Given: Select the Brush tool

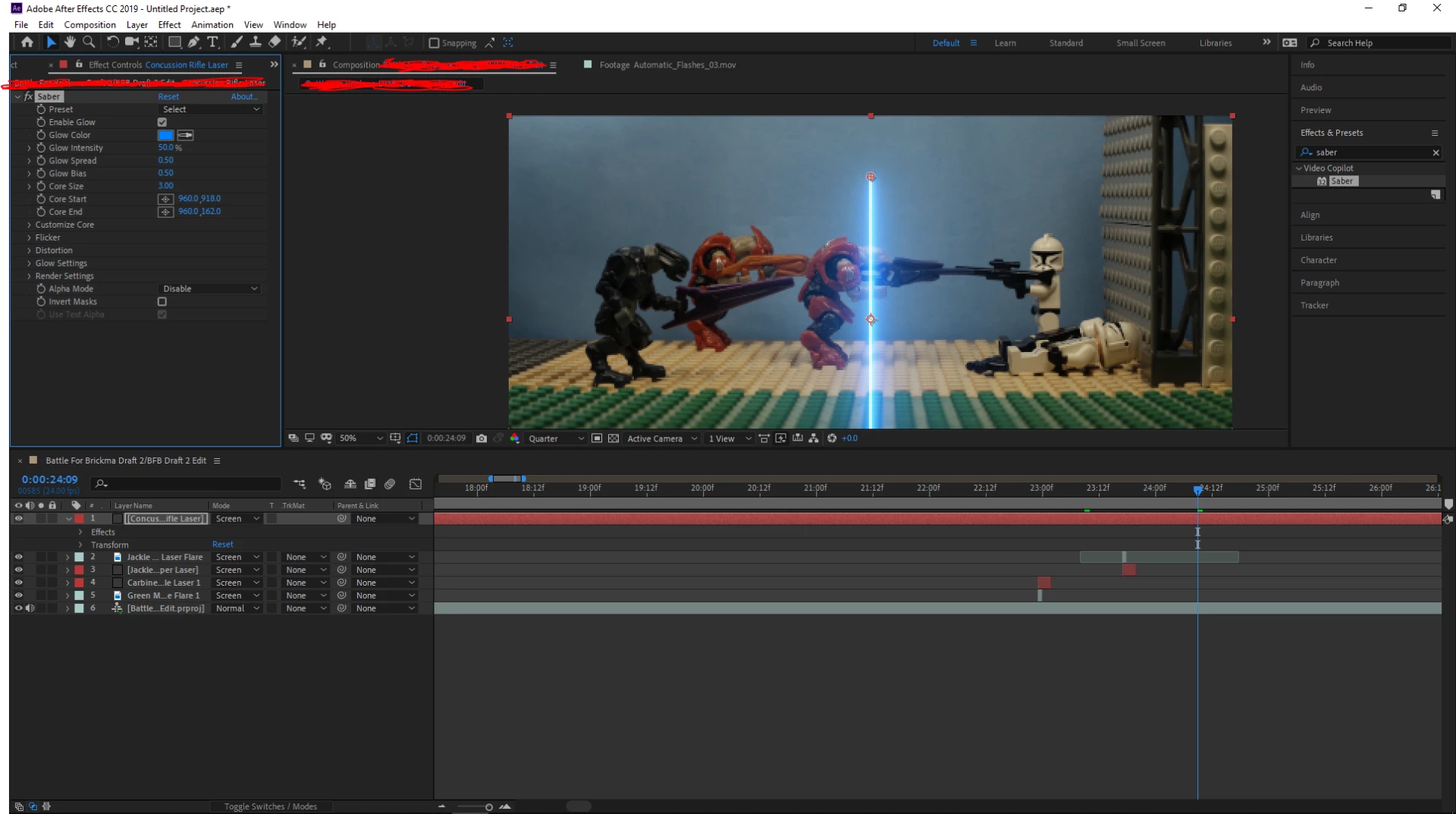Looking at the screenshot, I should coord(237,42).
